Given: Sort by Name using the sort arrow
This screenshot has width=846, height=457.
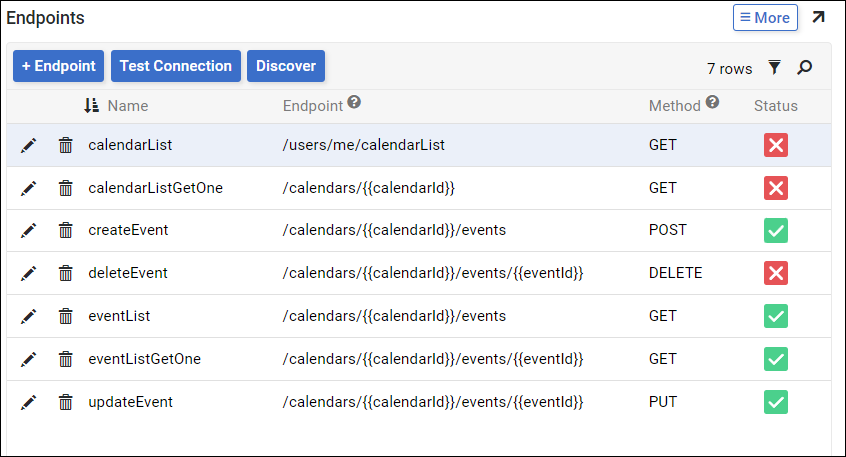Looking at the screenshot, I should (91, 106).
